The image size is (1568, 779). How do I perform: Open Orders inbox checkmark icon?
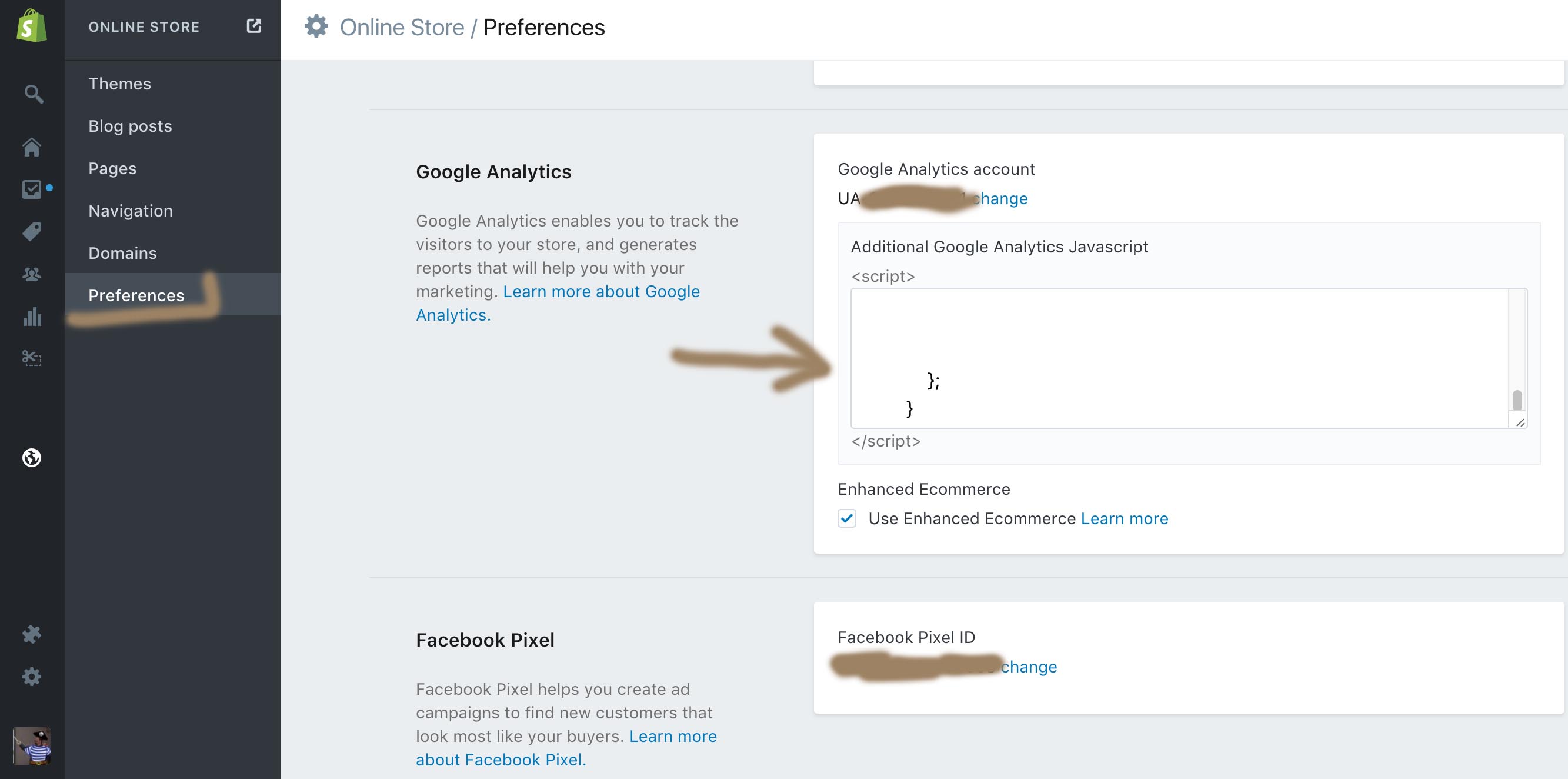click(32, 189)
